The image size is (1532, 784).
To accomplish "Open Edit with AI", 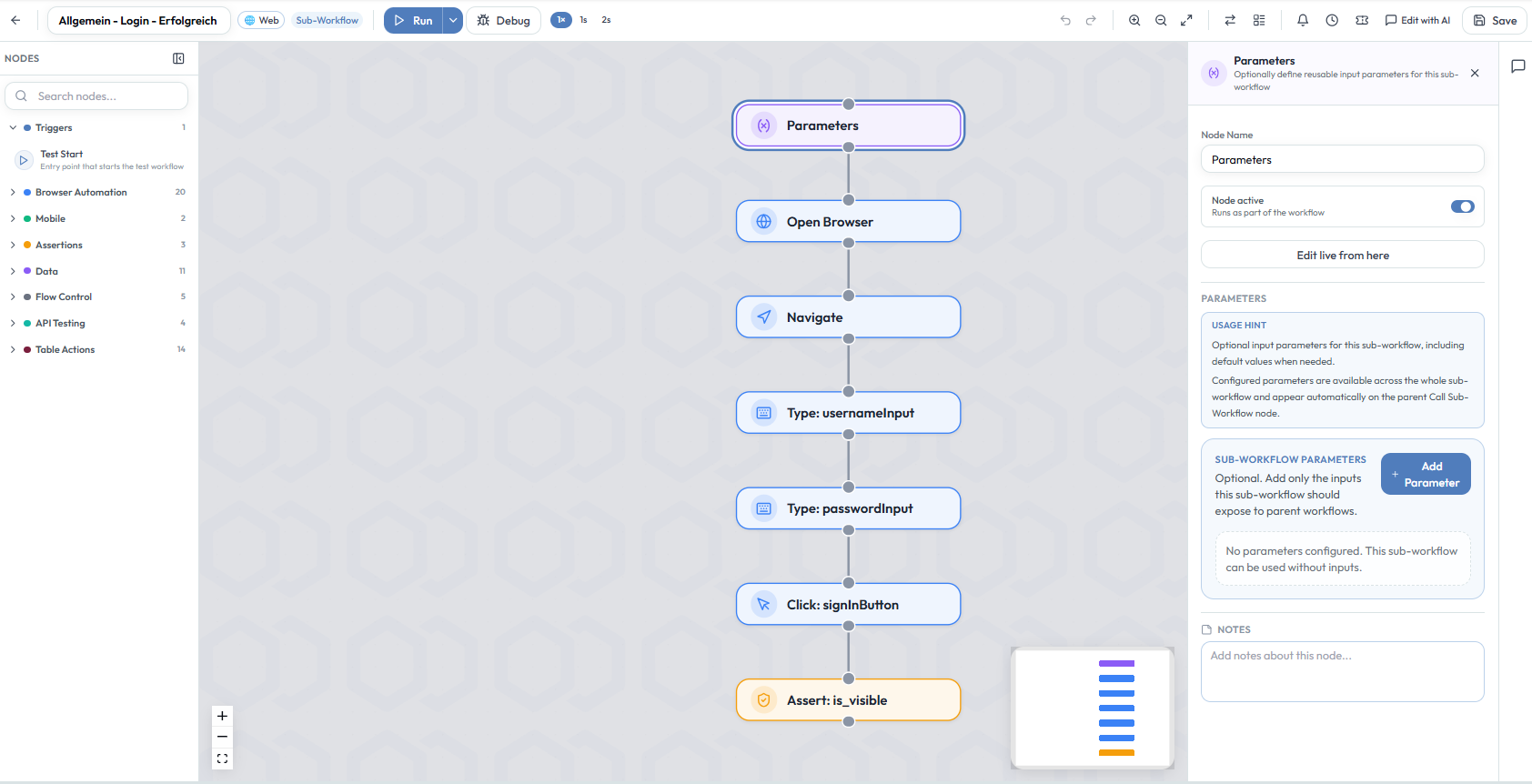I will (1417, 20).
